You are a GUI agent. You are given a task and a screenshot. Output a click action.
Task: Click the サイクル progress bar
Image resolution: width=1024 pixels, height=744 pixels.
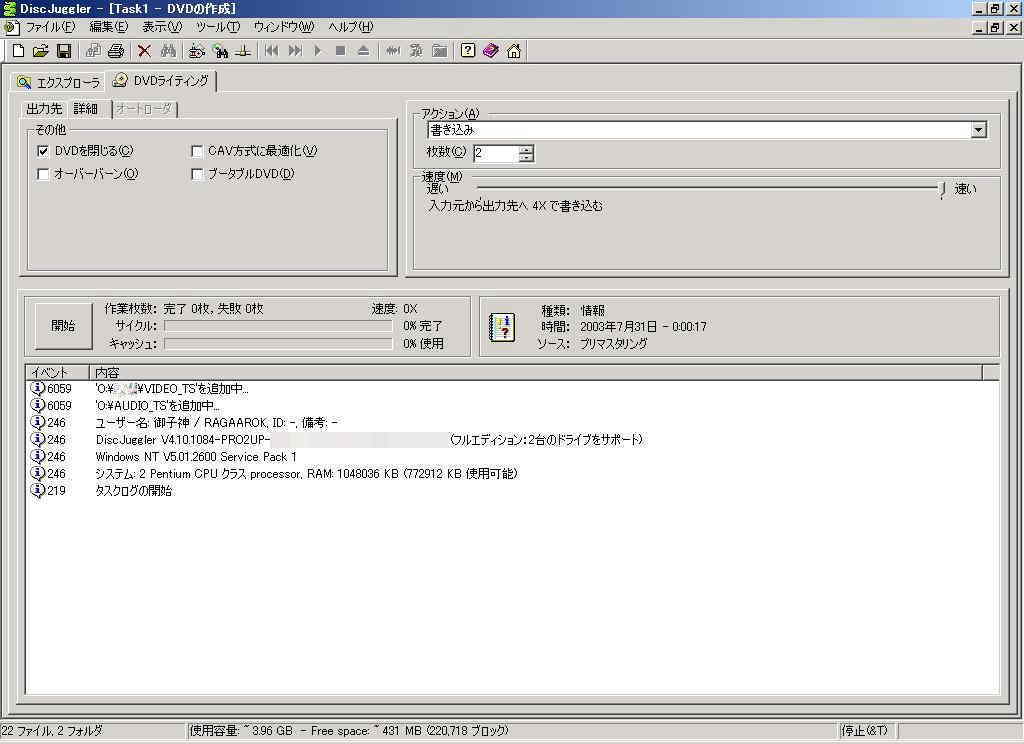coord(278,326)
